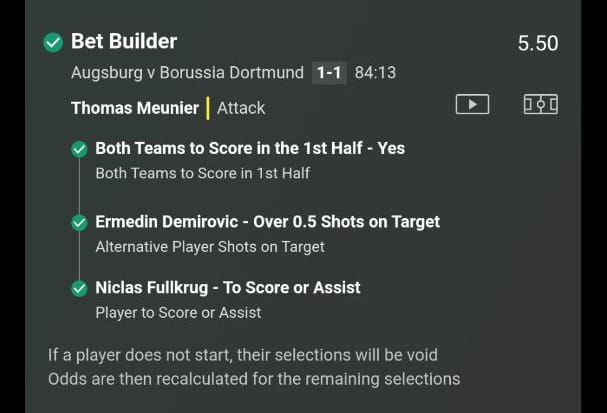This screenshot has width=607, height=413.
Task: Select Both Teams to Score 1st Half - Yes
Action: coord(250,148)
